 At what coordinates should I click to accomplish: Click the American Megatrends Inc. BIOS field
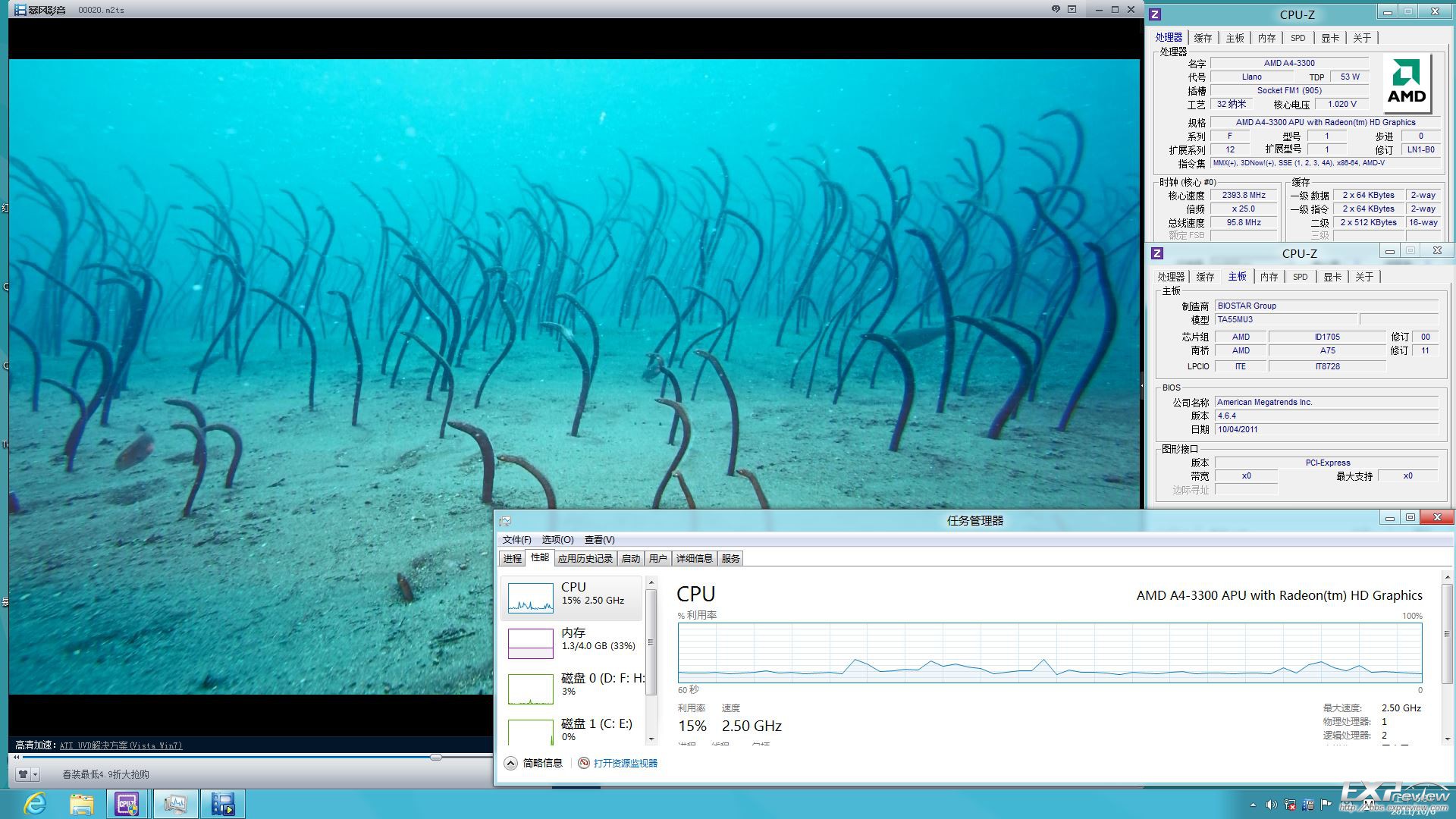(x=1326, y=402)
